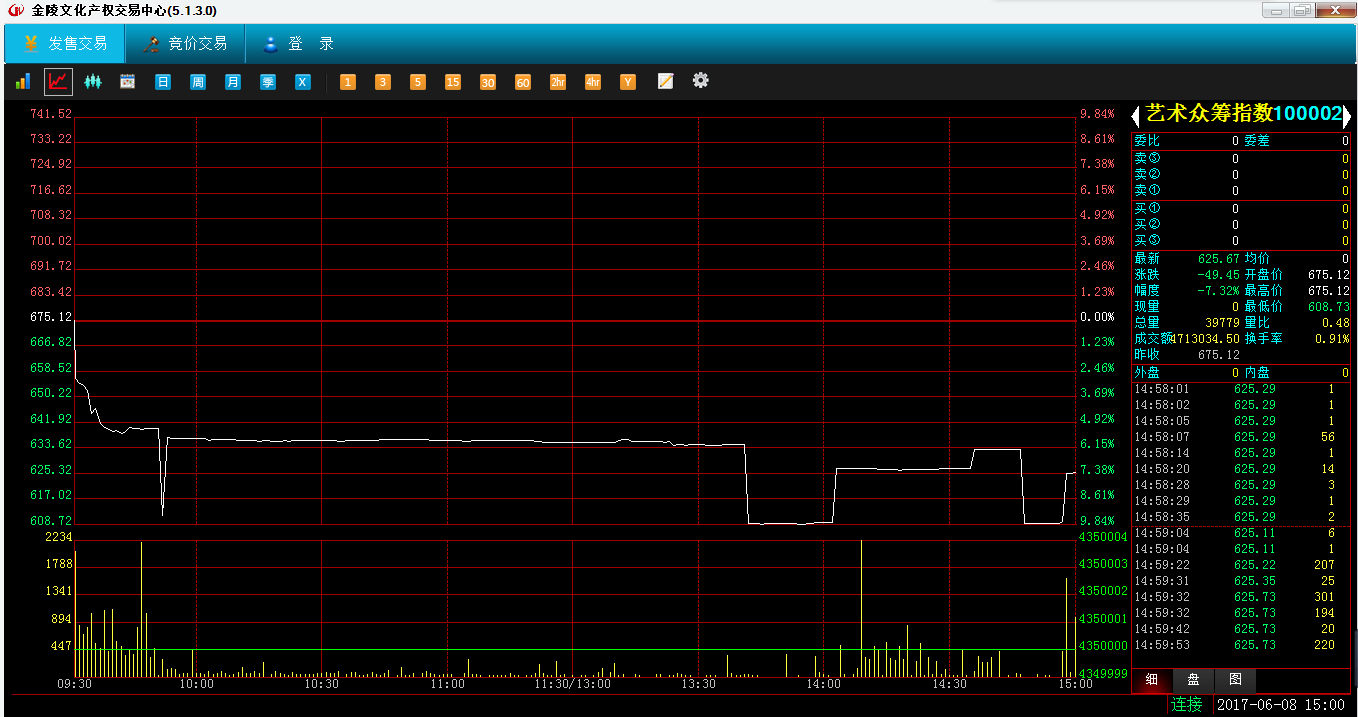Open the calendar icon in toolbar
The height and width of the screenshot is (717, 1358).
(x=127, y=82)
